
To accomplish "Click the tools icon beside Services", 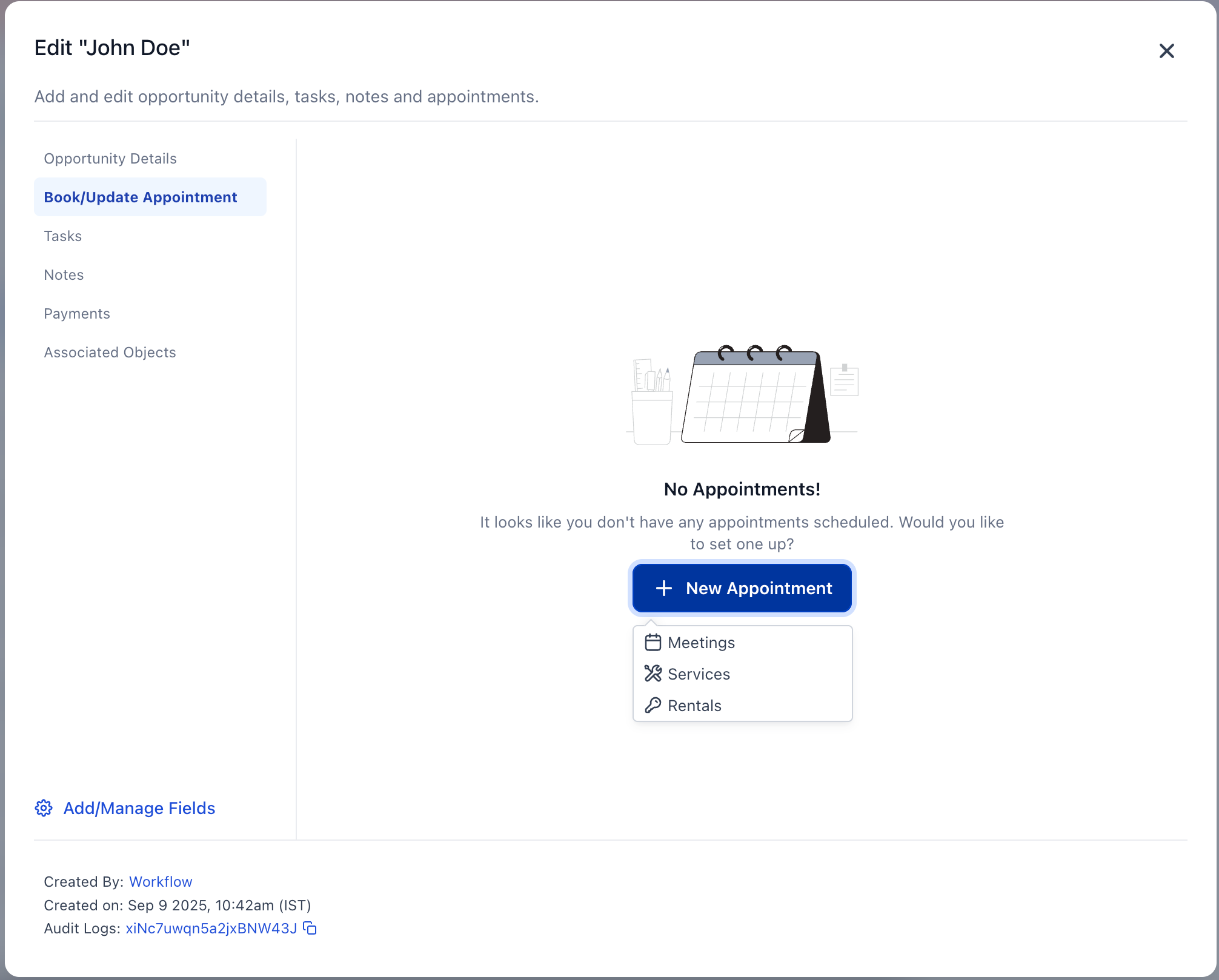I will click(653, 674).
